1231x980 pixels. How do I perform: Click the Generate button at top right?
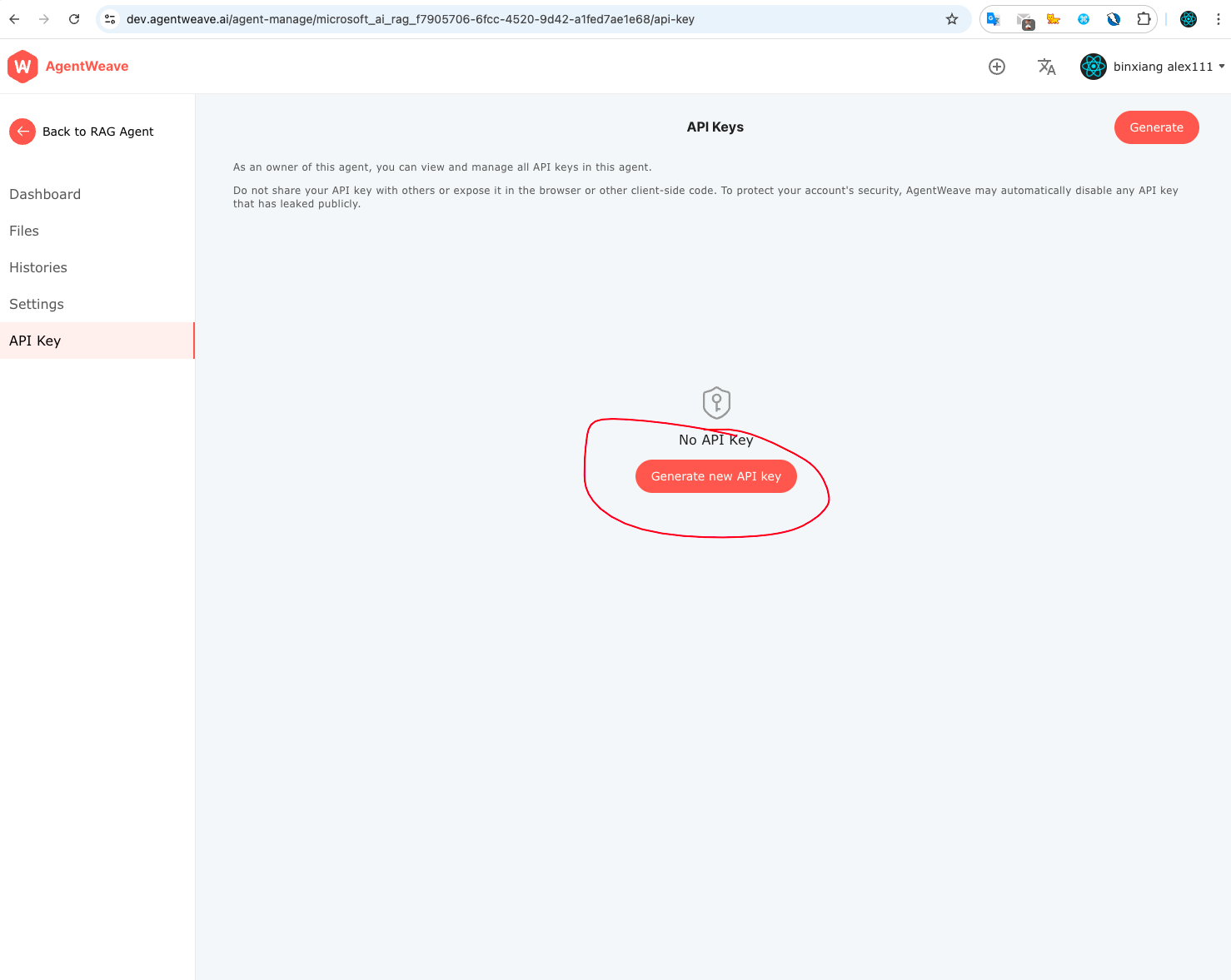tap(1156, 127)
